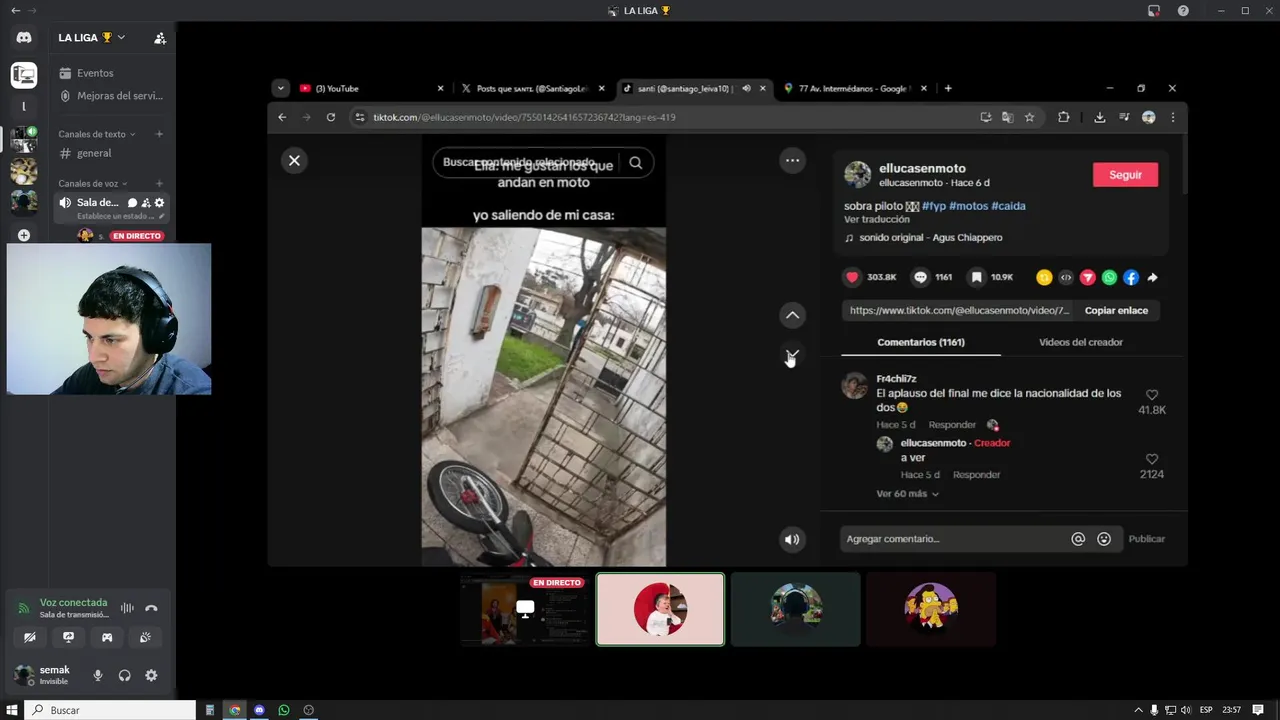1280x720 pixels.
Task: Disconnect from voice with hang-up icon
Action: click(151, 608)
